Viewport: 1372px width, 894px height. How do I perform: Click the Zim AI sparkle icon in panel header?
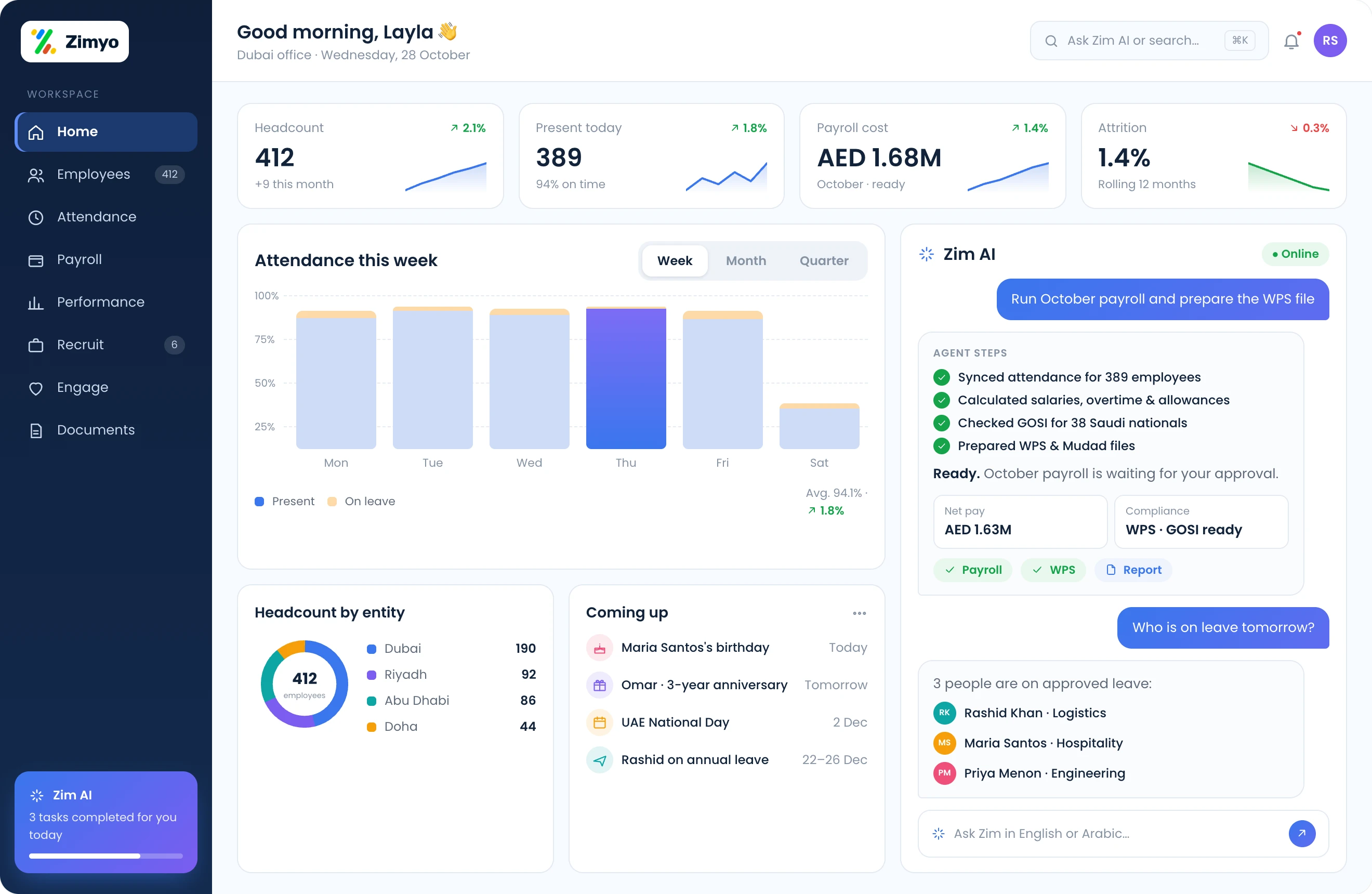(x=927, y=254)
